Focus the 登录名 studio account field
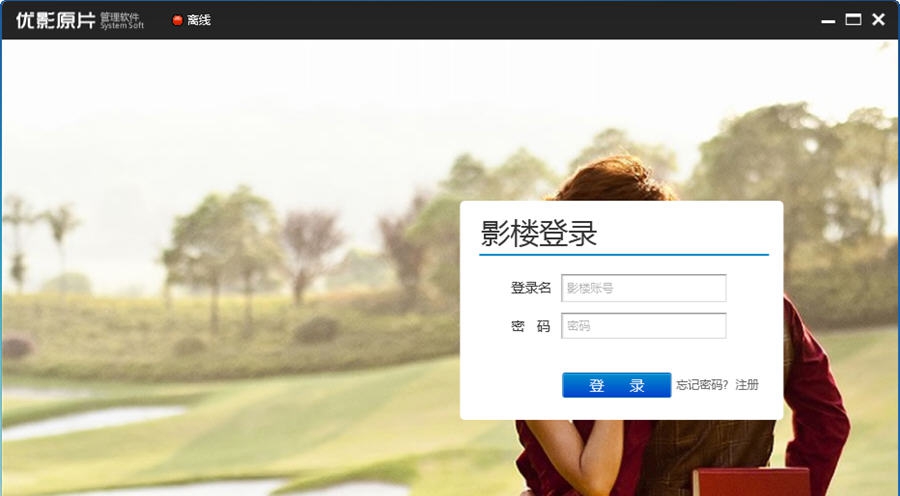This screenshot has height=496, width=900. coord(643,288)
